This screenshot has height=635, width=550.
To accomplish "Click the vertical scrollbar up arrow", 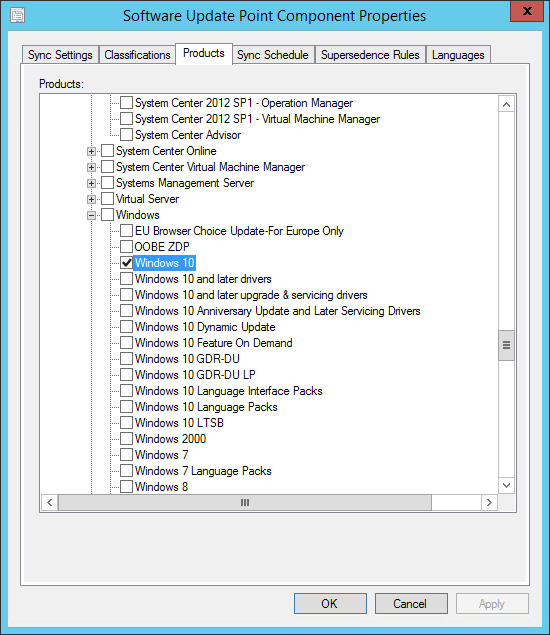I will click(506, 104).
